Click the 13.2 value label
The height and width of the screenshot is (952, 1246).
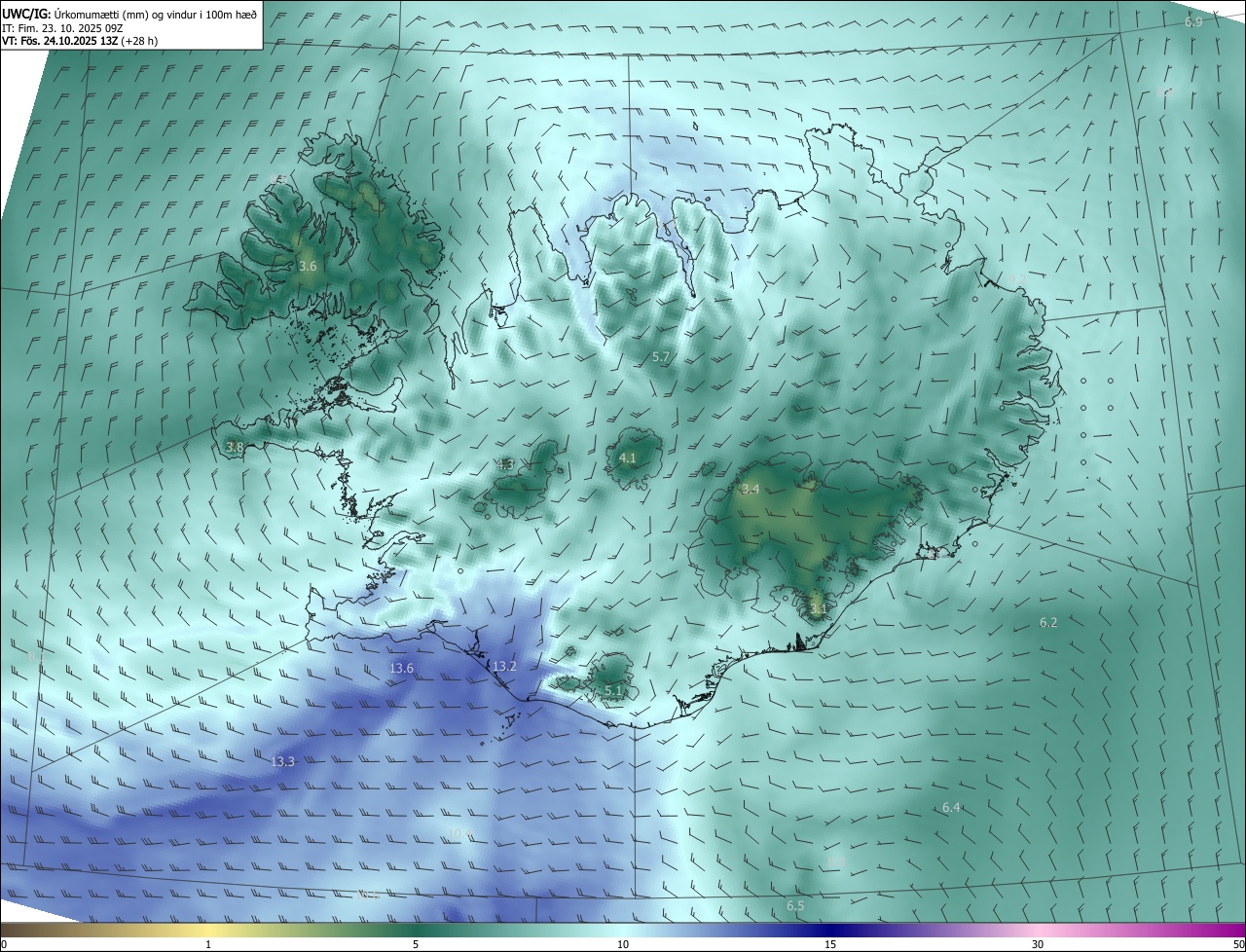[504, 666]
